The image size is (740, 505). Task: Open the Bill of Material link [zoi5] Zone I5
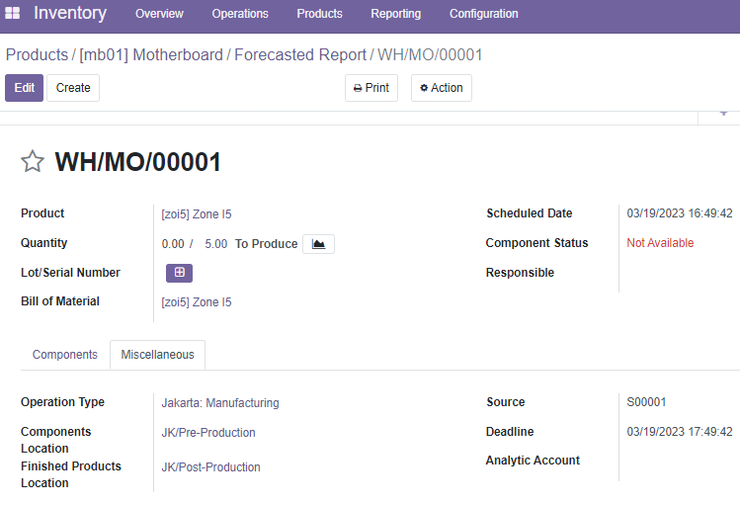(196, 302)
